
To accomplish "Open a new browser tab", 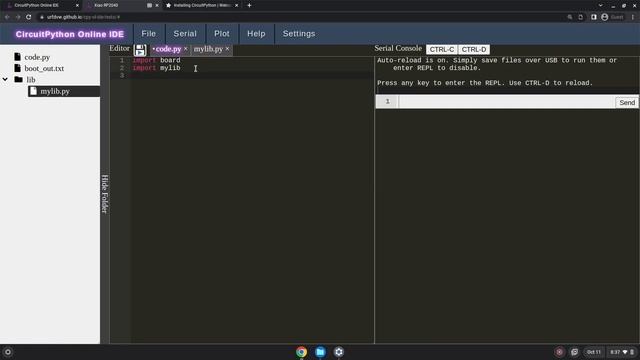I will pyautogui.click(x=249, y=5).
